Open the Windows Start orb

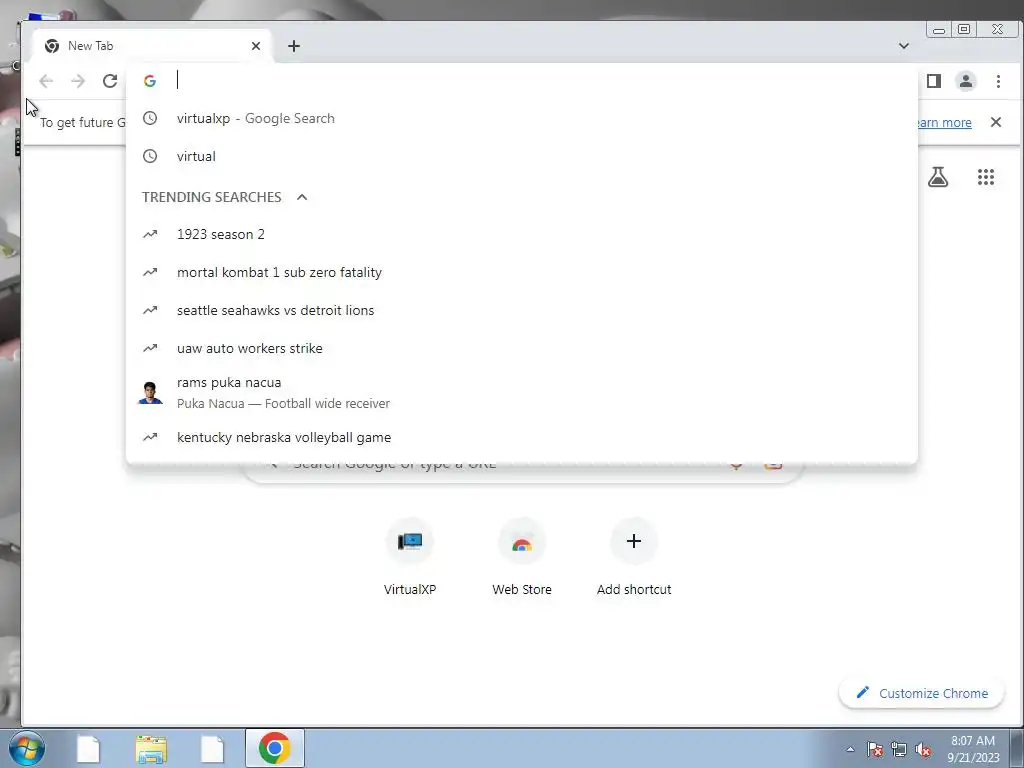(26, 748)
